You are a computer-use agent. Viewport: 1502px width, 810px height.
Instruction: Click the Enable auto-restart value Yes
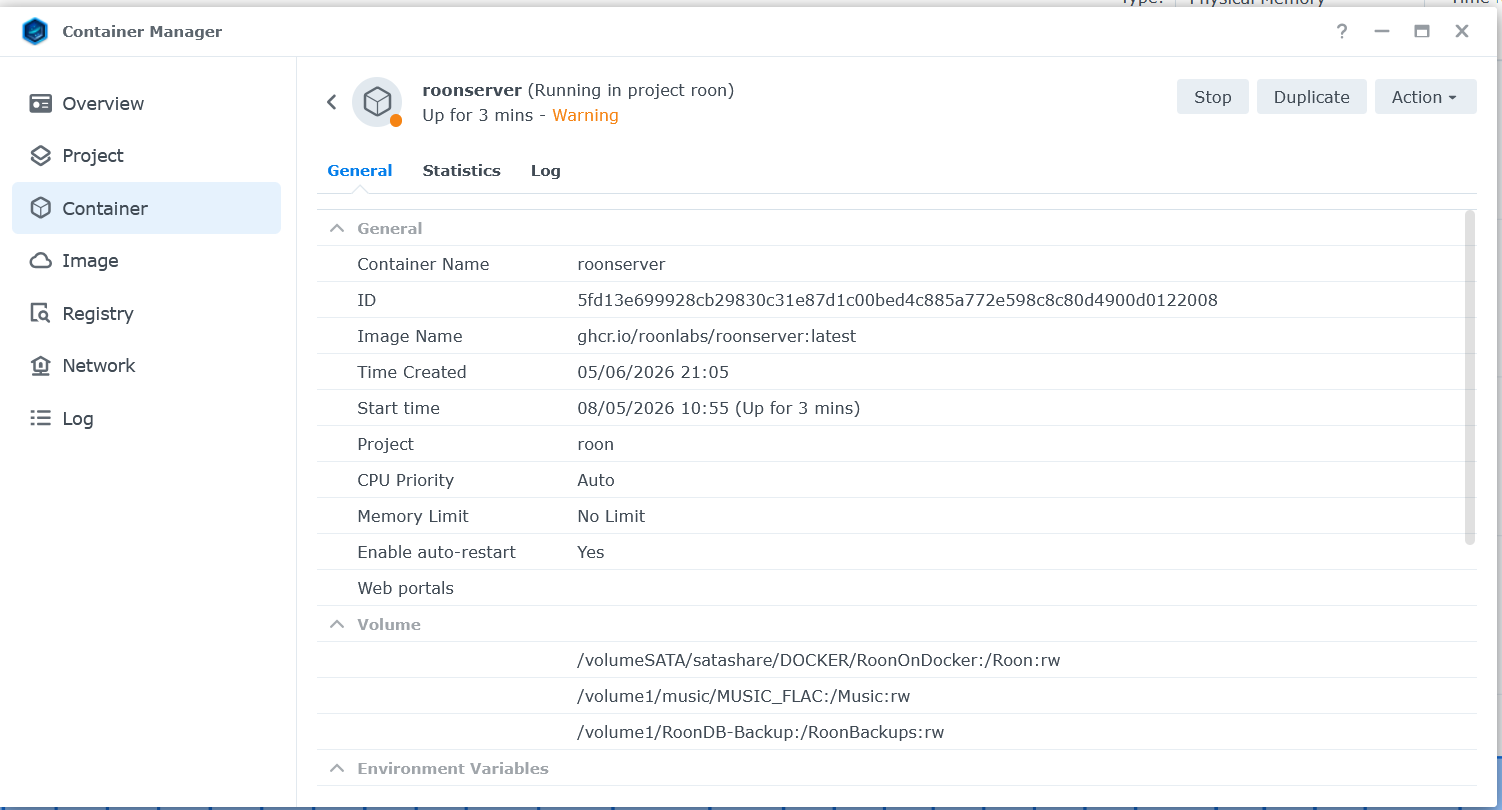[x=590, y=552]
